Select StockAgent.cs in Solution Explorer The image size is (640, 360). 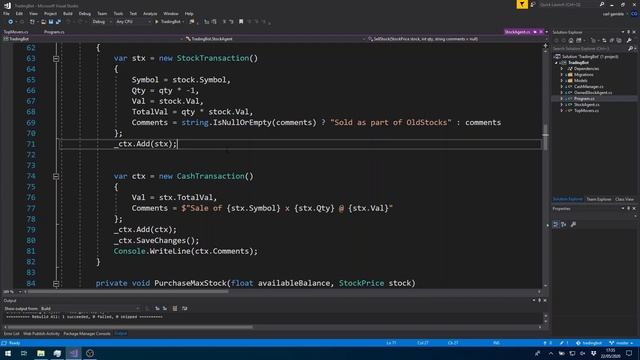(x=587, y=105)
